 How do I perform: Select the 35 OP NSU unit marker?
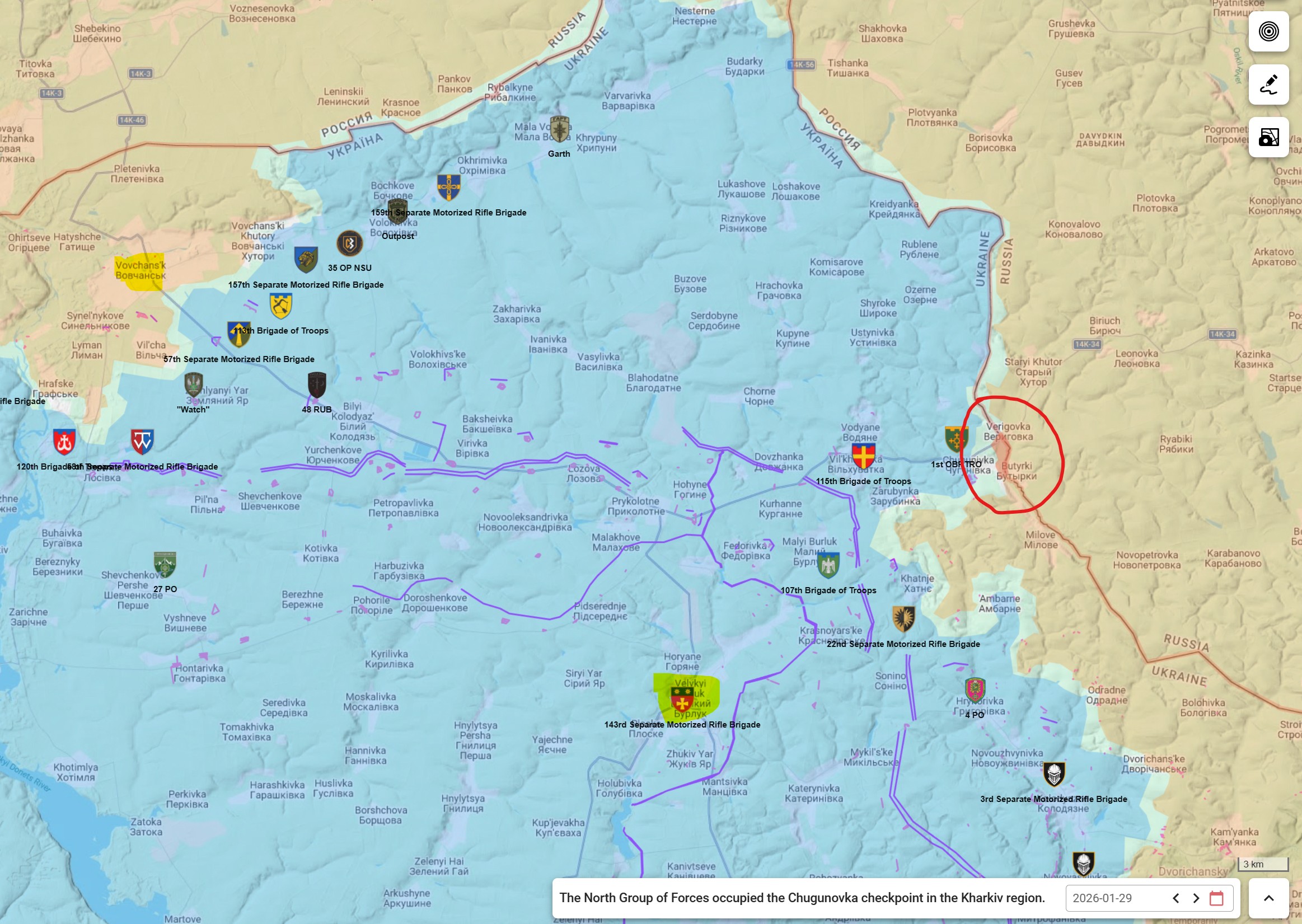349,244
